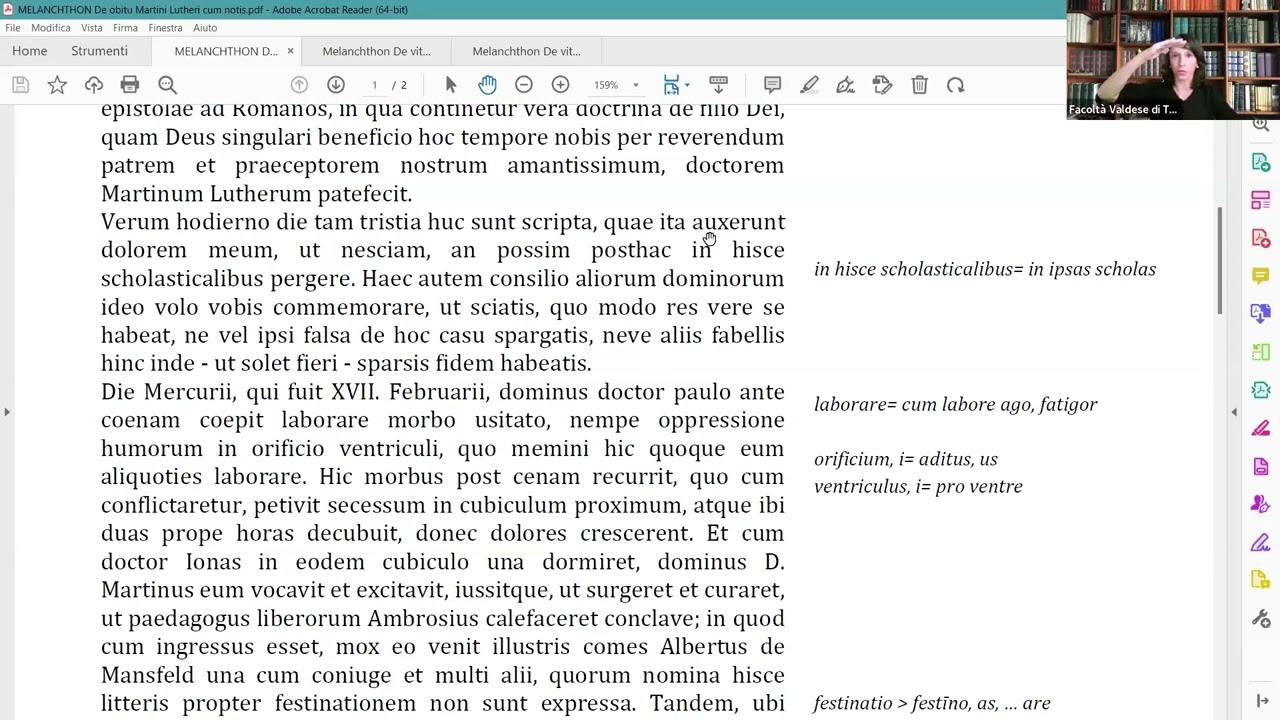Open the Aiuto menu
The height and width of the screenshot is (720, 1280).
tap(205, 28)
